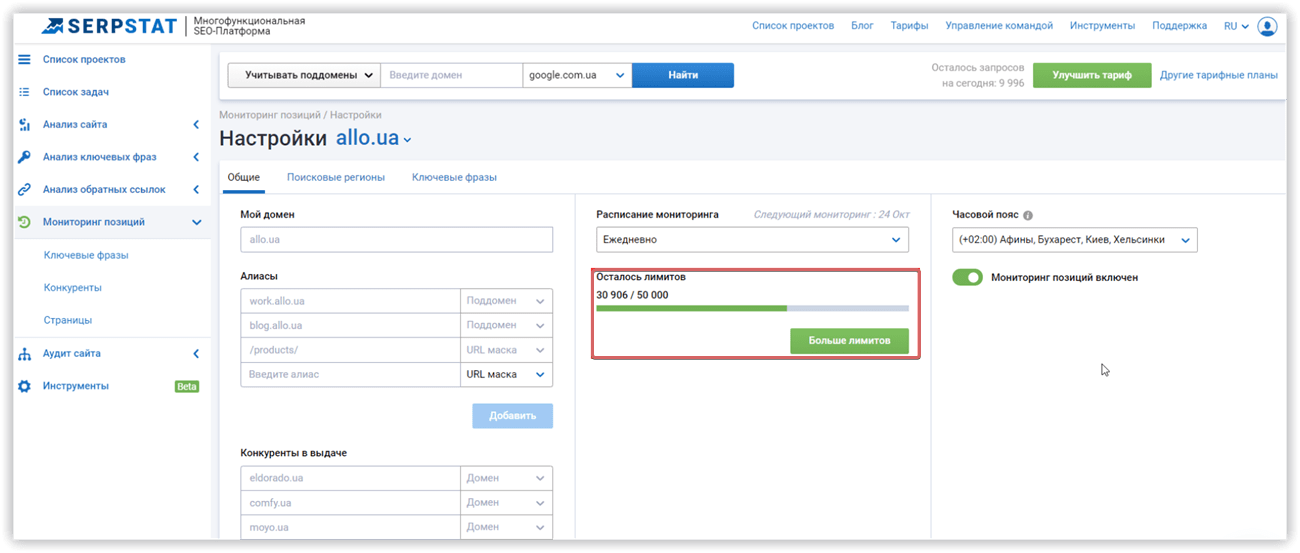Image resolution: width=1300 pixels, height=553 pixels.
Task: Open the google.com.ua search engine dropdown
Action: coord(577,75)
